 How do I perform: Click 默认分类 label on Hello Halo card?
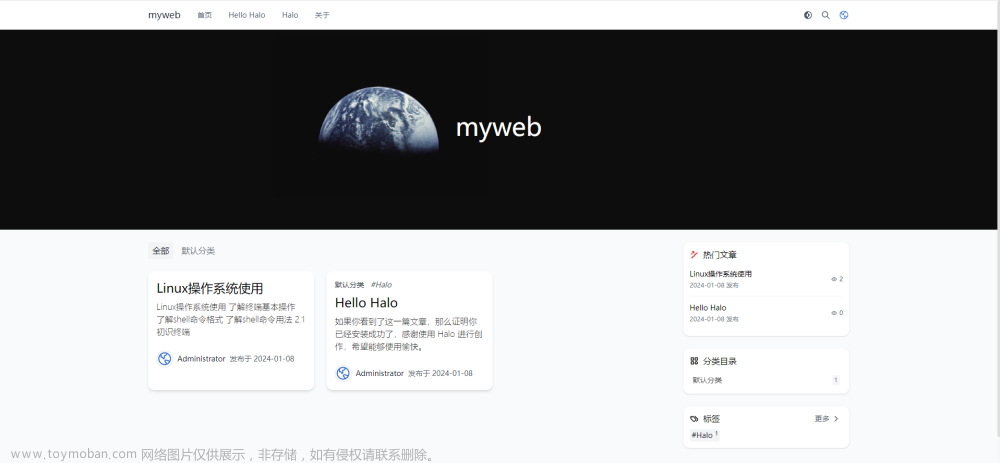(x=349, y=285)
